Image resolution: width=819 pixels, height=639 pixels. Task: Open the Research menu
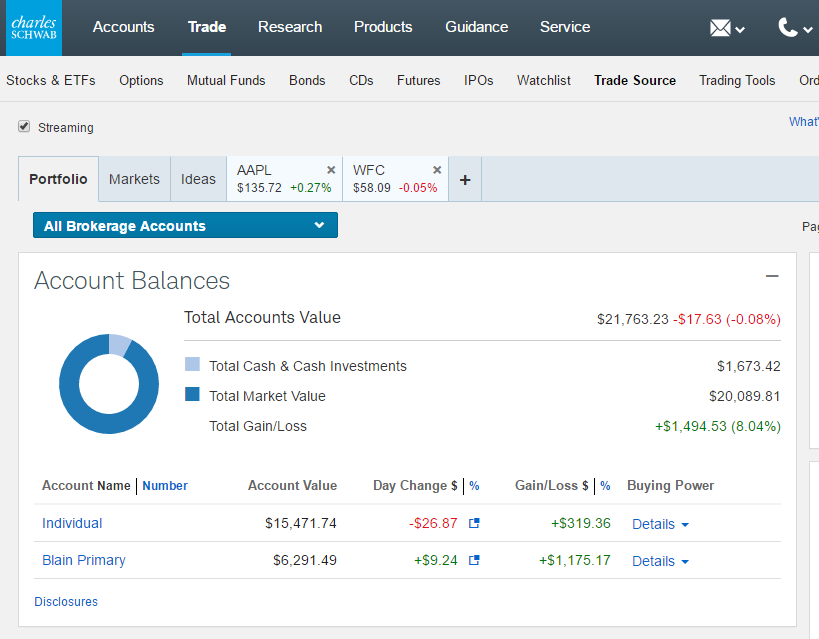pos(290,27)
